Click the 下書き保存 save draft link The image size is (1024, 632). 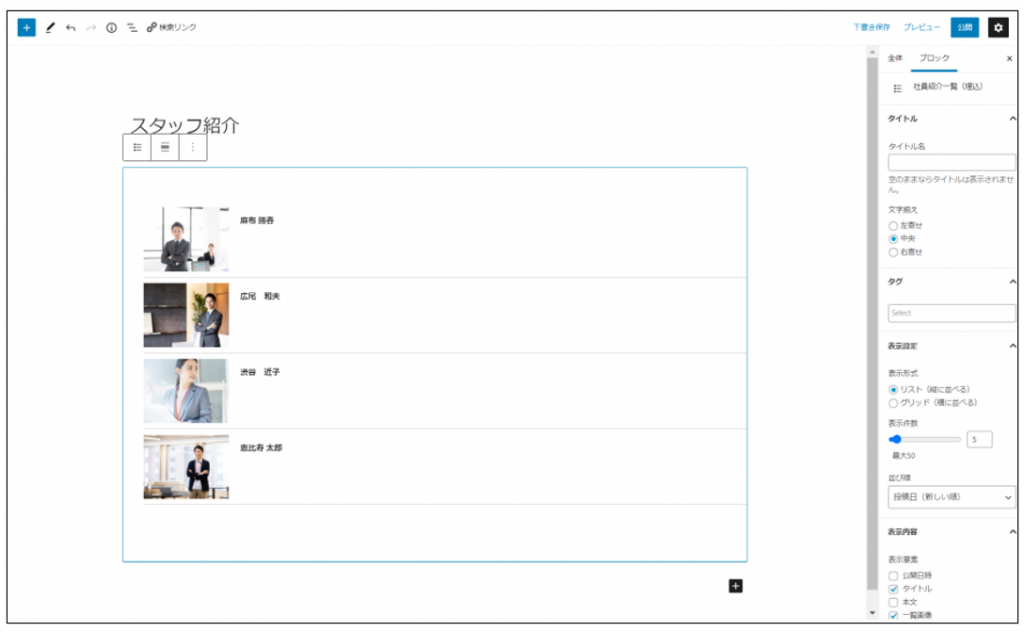(x=871, y=27)
